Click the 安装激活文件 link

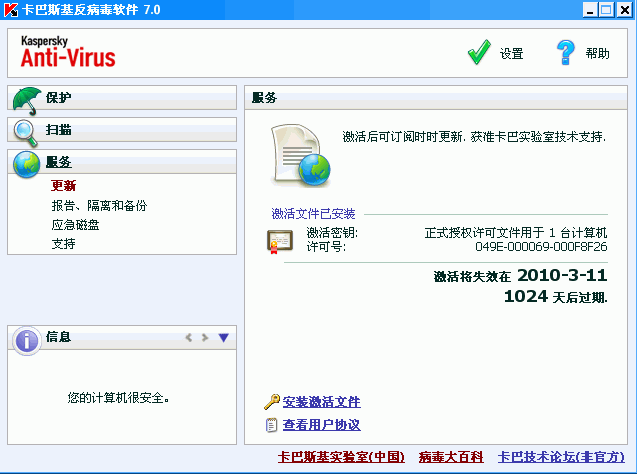321,402
